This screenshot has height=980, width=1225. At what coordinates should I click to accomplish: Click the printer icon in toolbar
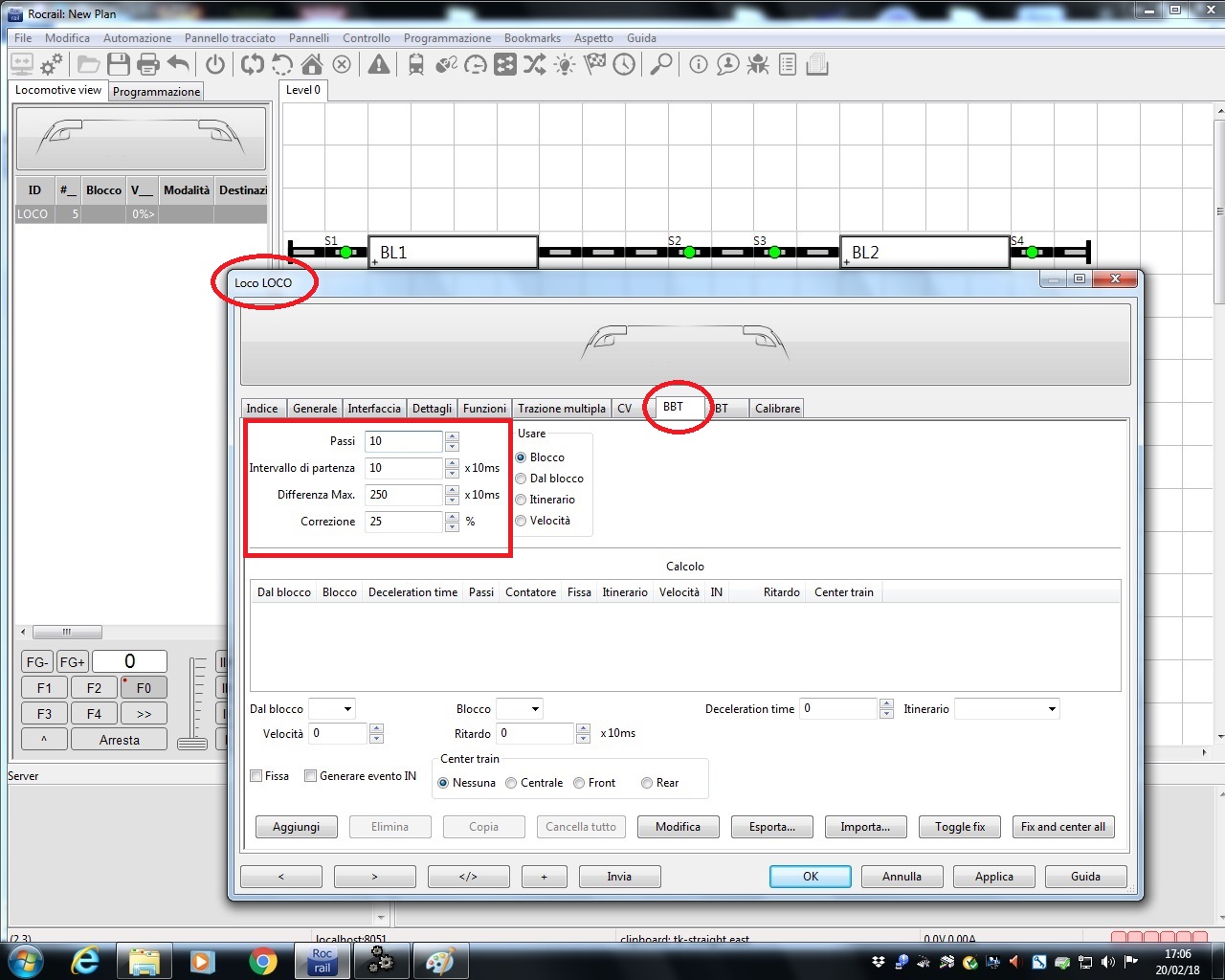(x=148, y=65)
